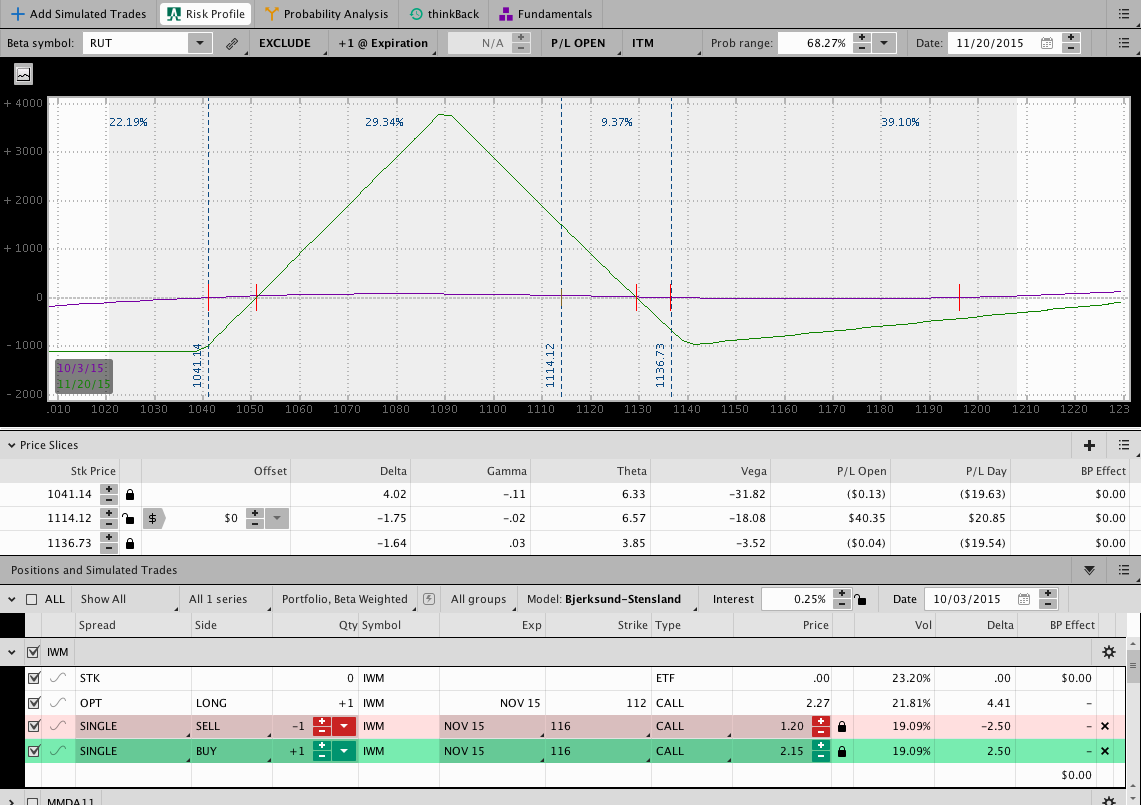Uncheck the IWM group checkbox
The width and height of the screenshot is (1141, 805).
click(33, 652)
